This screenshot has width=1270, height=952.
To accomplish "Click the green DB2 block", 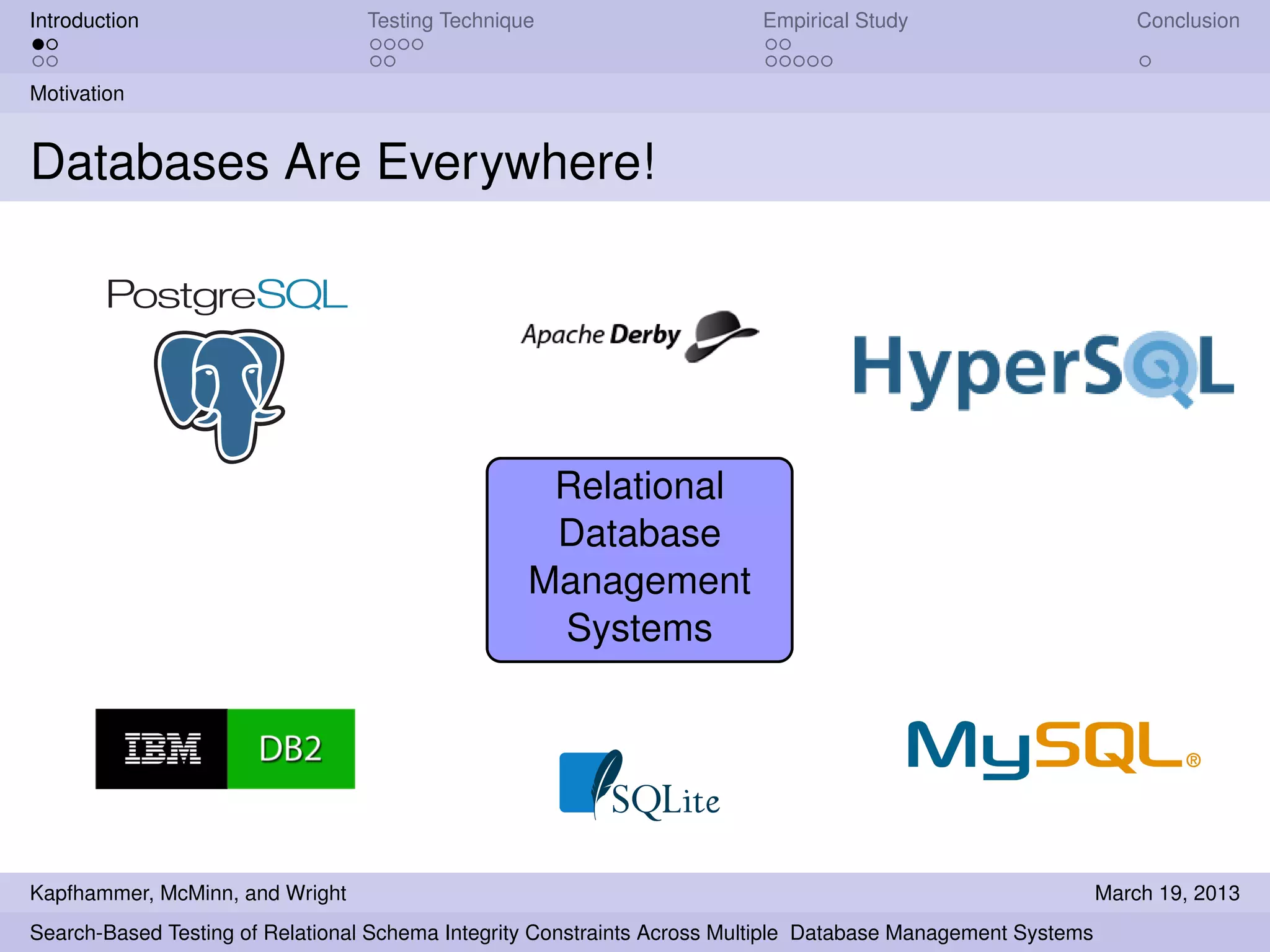I will point(291,749).
